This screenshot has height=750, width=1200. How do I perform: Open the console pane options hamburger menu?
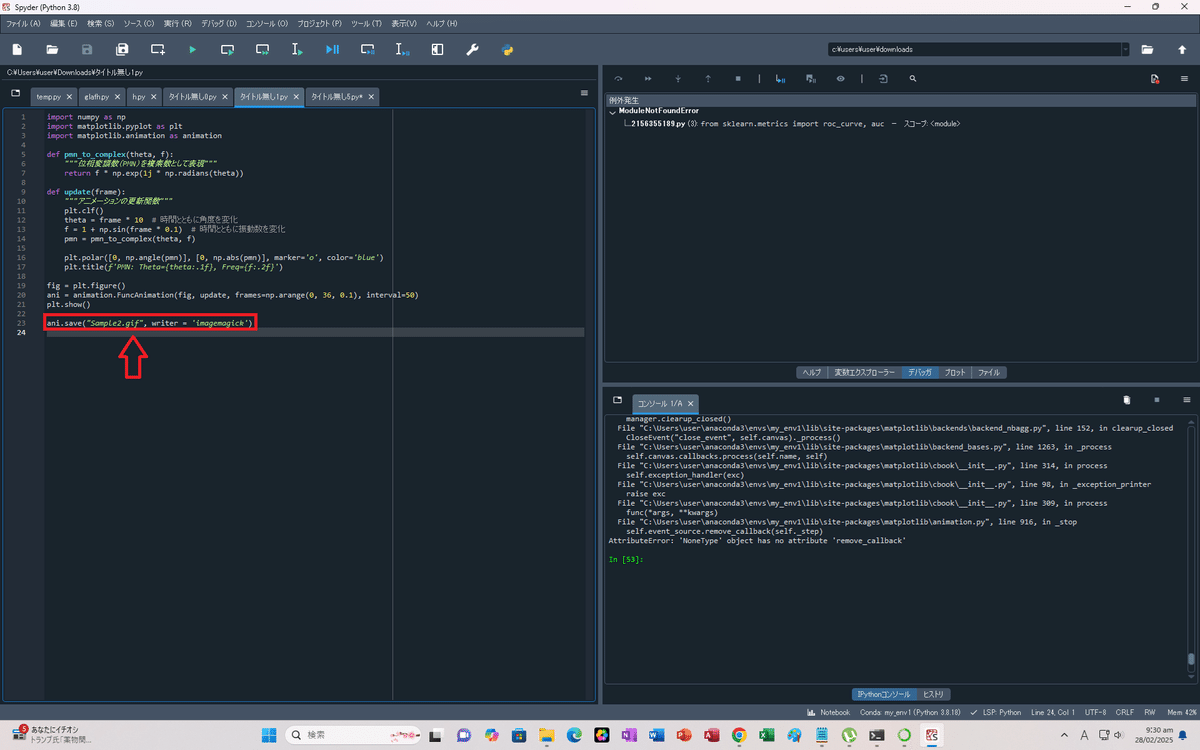(1187, 399)
